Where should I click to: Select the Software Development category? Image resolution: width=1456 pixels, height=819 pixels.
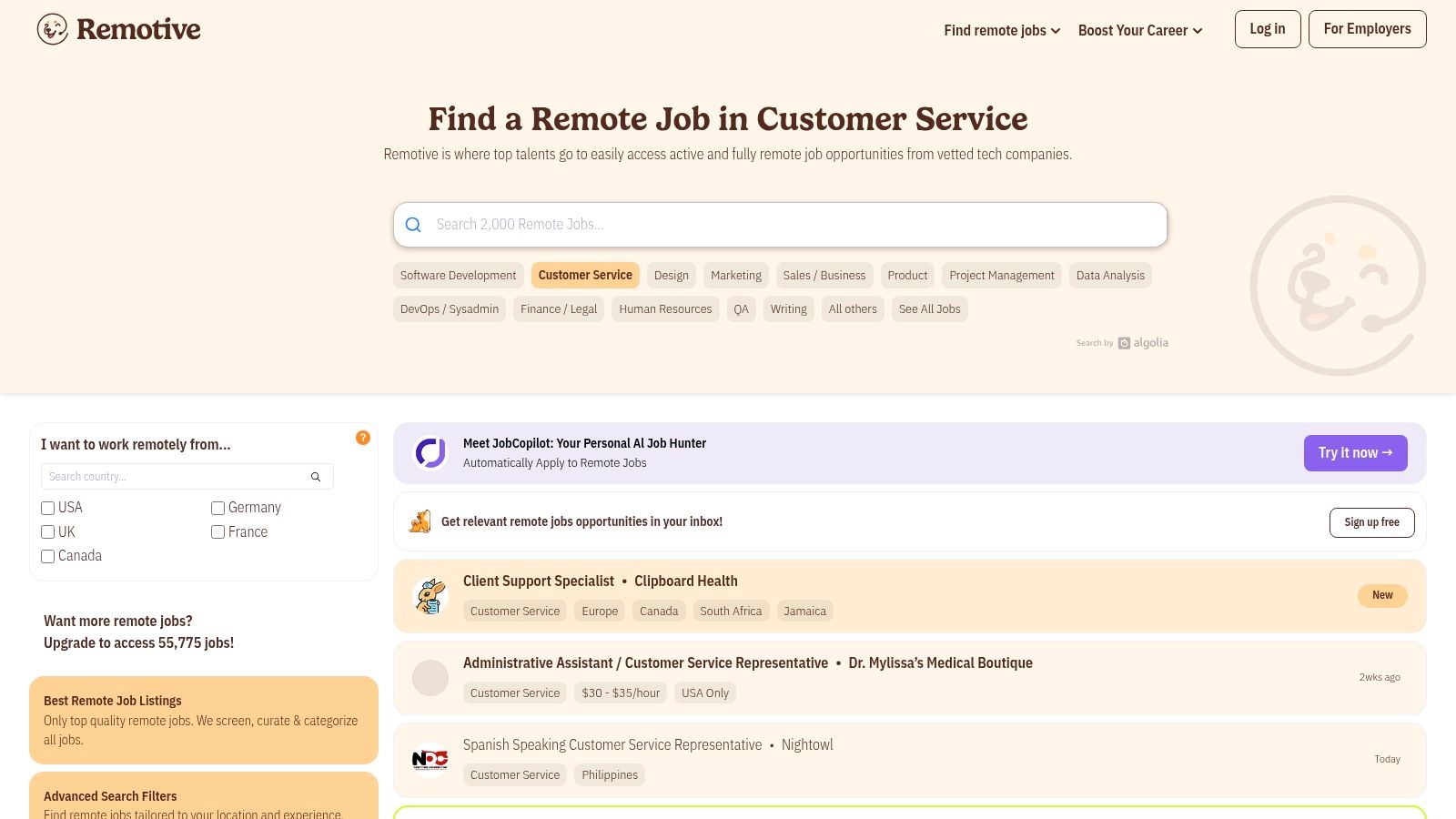coord(458,276)
